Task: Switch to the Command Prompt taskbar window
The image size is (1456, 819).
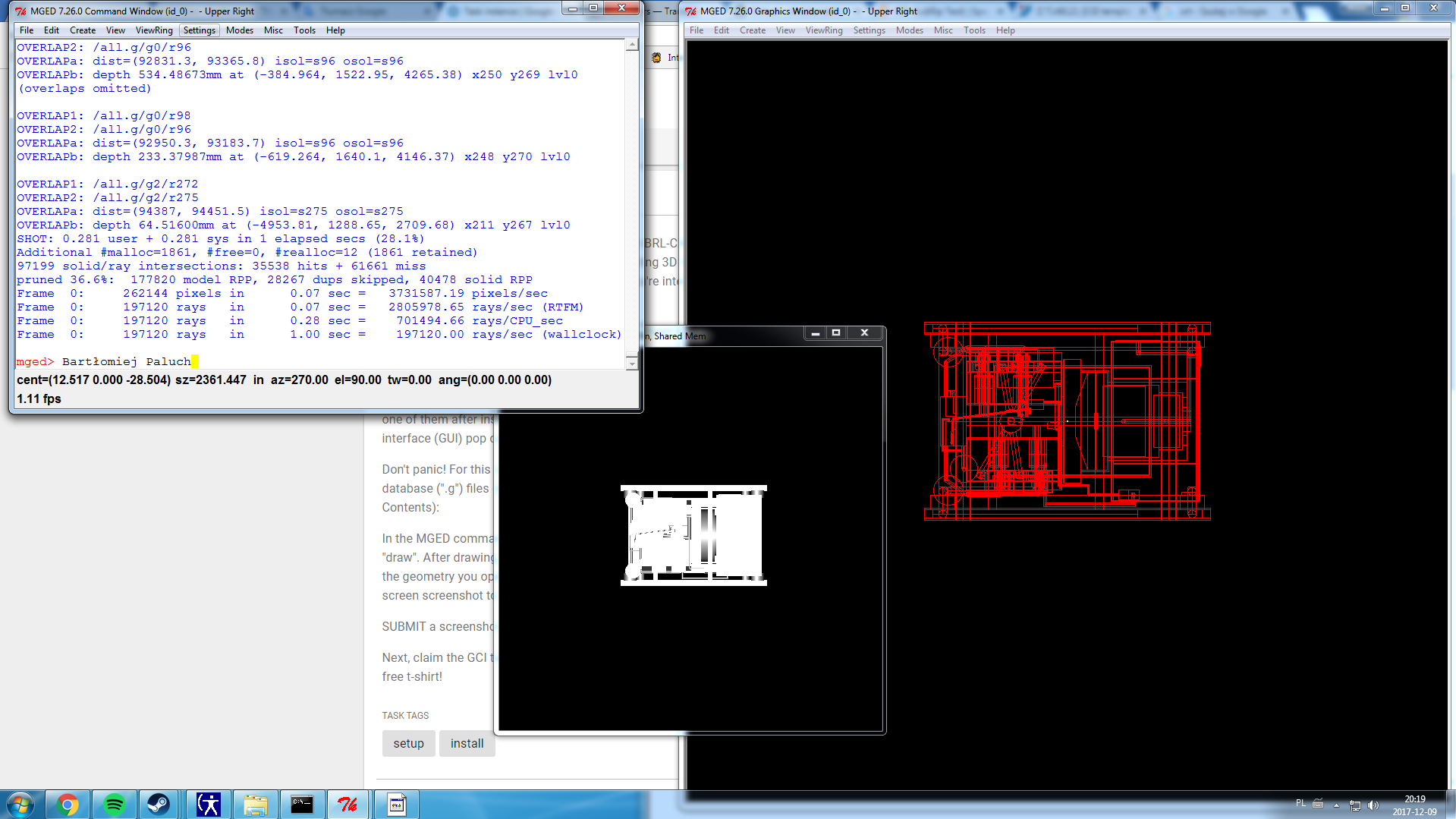Action: click(x=302, y=805)
